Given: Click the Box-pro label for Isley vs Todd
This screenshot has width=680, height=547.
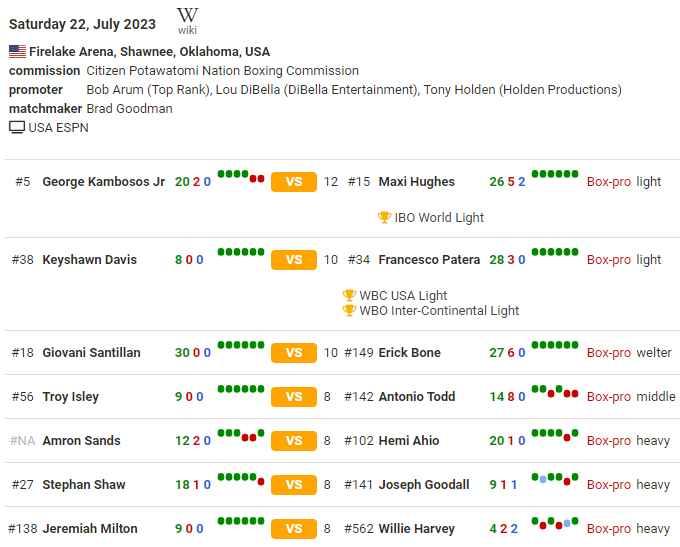Looking at the screenshot, I should click(608, 397).
